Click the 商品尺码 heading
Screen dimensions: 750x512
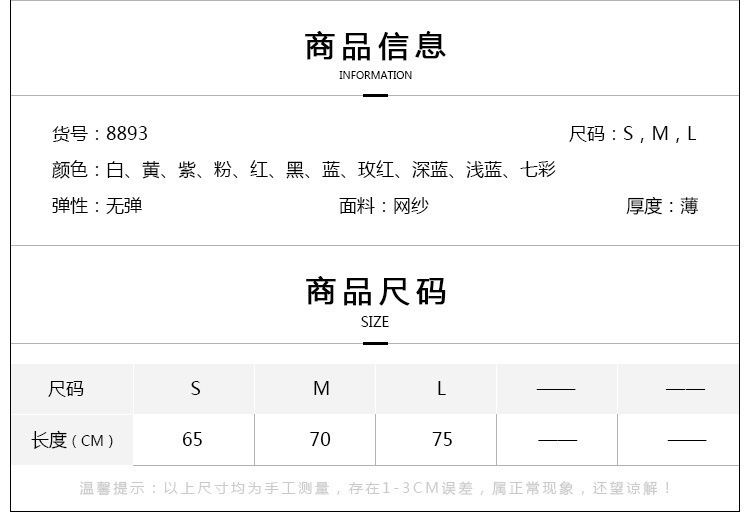click(375, 291)
